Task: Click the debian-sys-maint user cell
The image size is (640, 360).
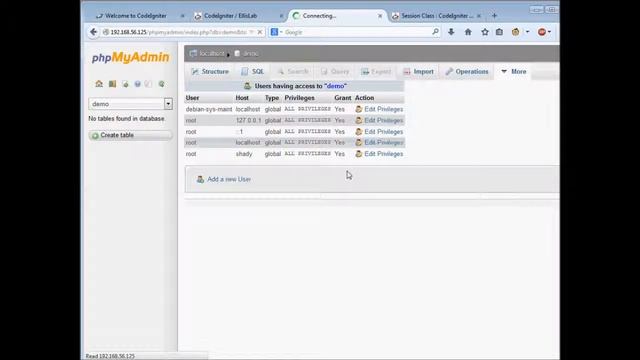Action: 209,109
